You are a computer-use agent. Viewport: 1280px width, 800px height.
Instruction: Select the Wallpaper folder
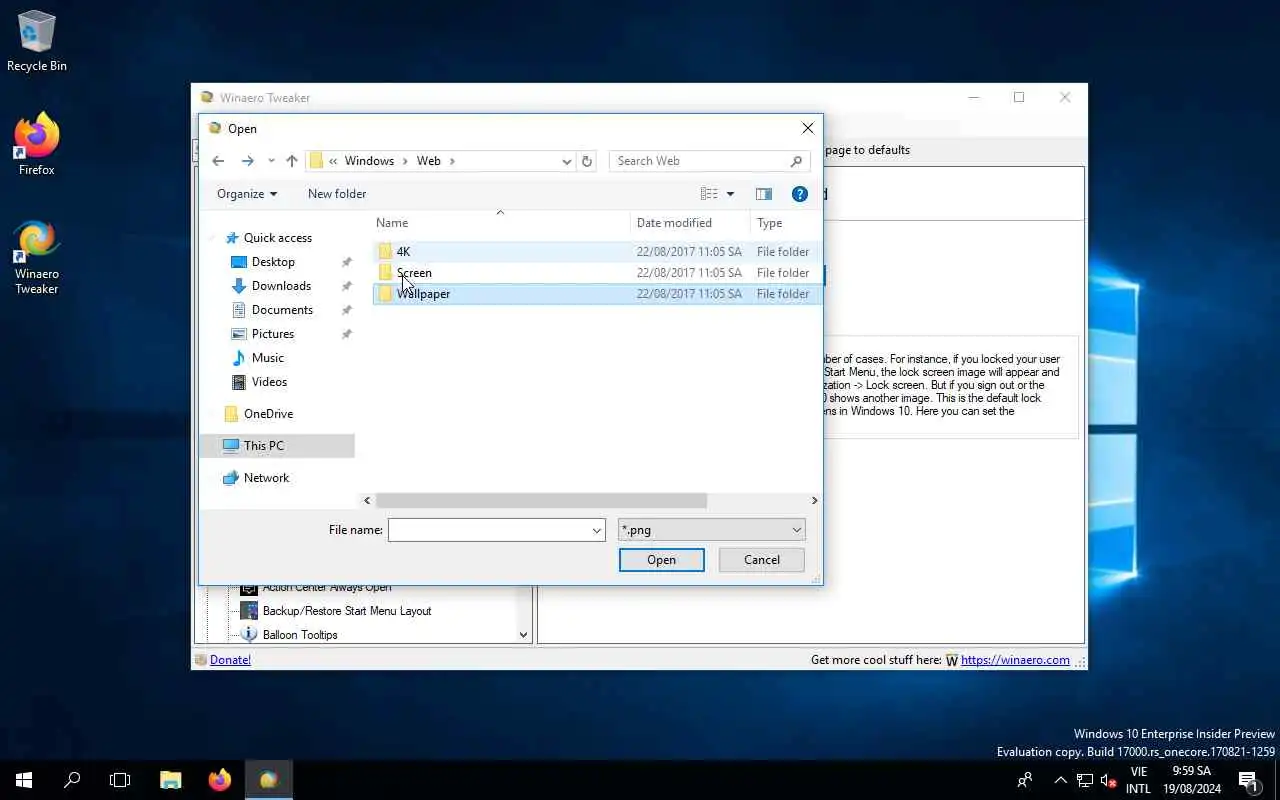point(597,294)
